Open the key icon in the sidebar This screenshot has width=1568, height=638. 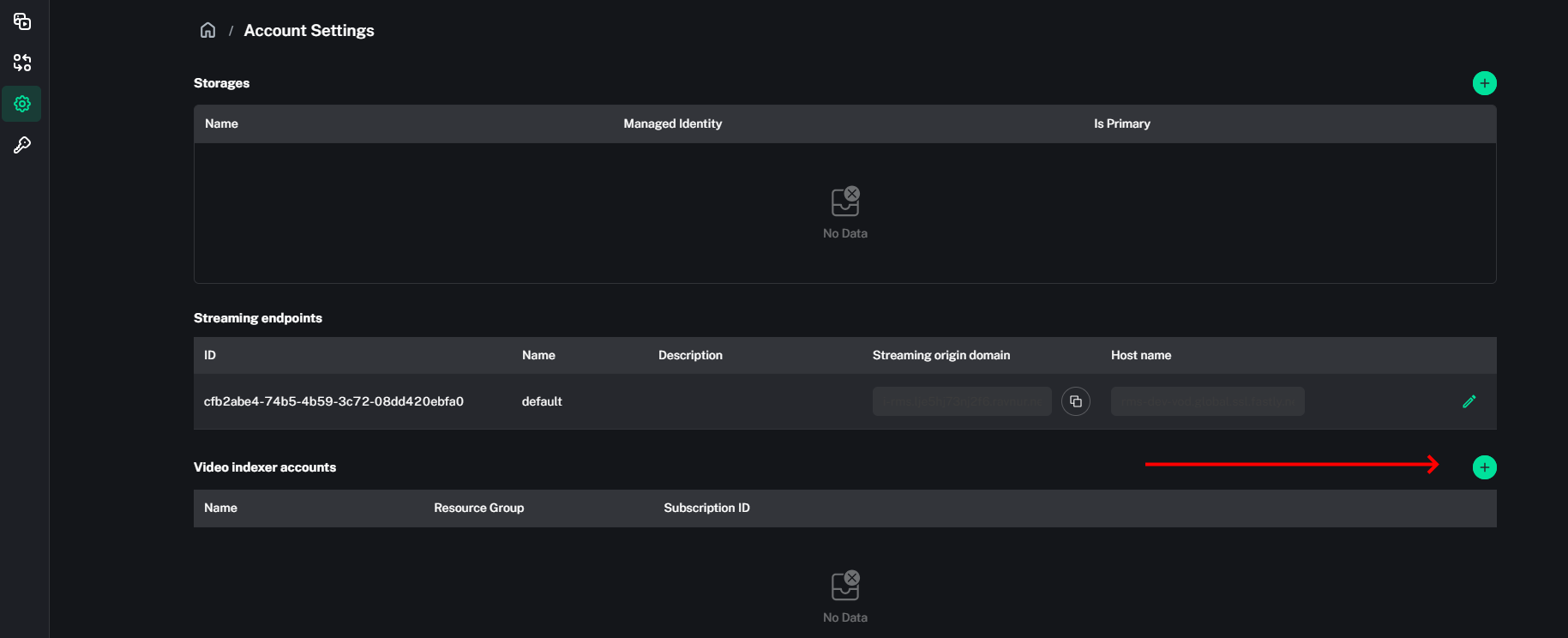[x=22, y=145]
